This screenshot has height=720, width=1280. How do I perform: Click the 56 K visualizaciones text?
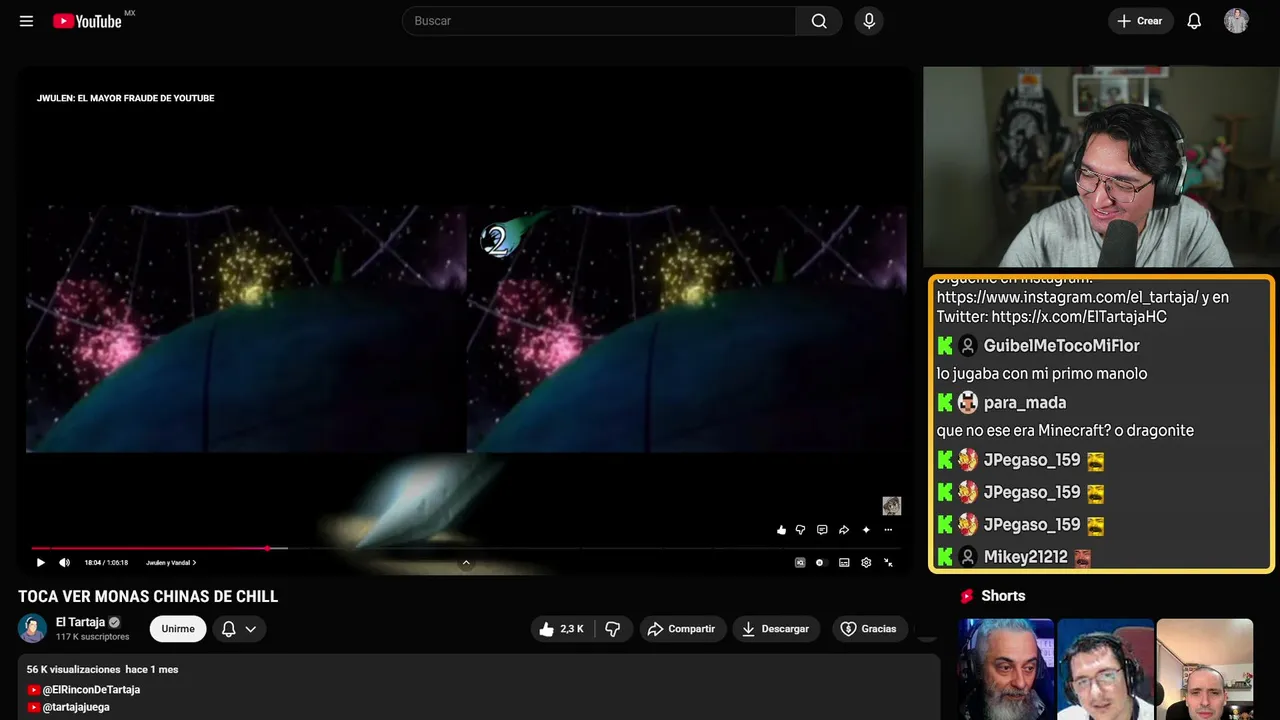pos(73,669)
